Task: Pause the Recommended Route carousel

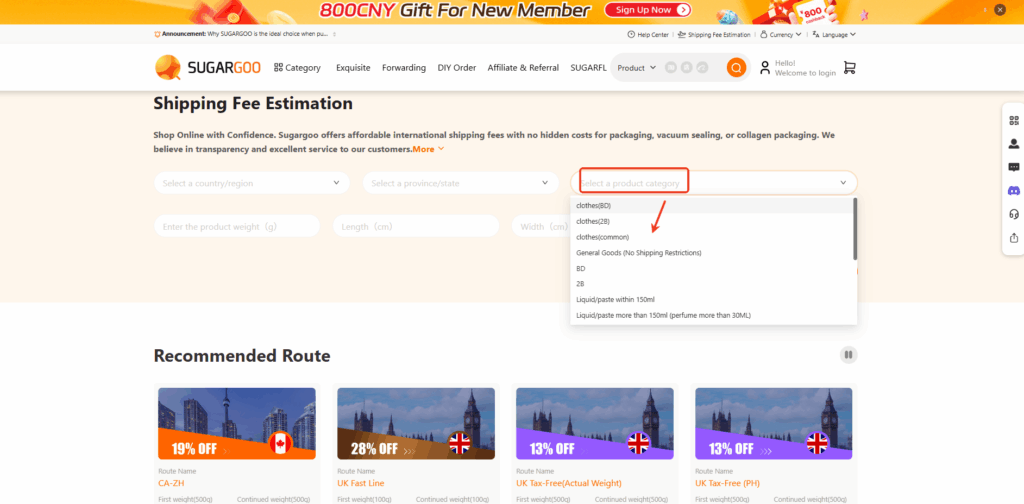Action: coord(848,355)
